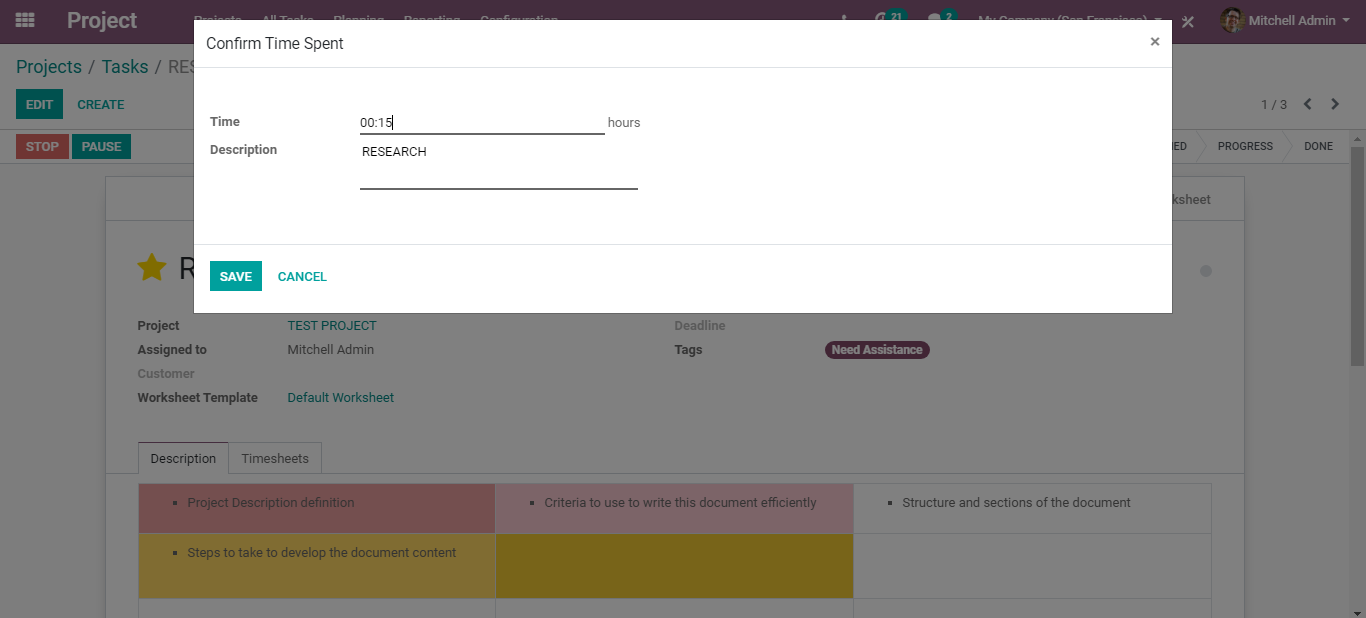Open the TEST PROJECT link
Viewport: 1366px width, 618px height.
[332, 326]
